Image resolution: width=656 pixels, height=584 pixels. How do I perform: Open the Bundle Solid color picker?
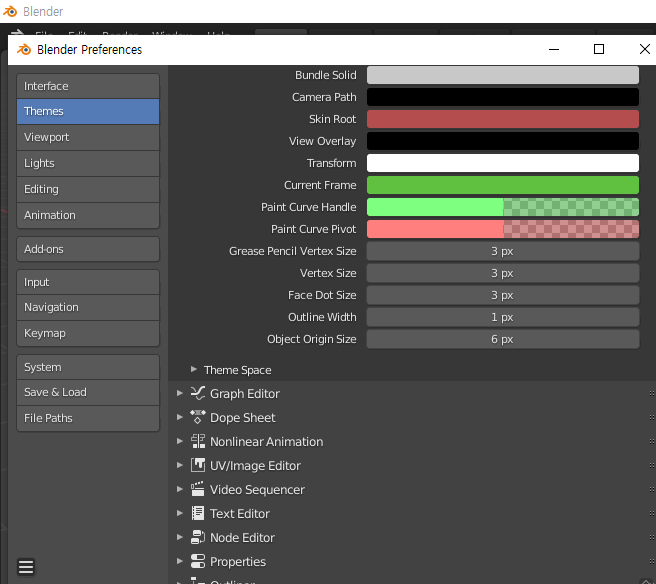(x=503, y=75)
